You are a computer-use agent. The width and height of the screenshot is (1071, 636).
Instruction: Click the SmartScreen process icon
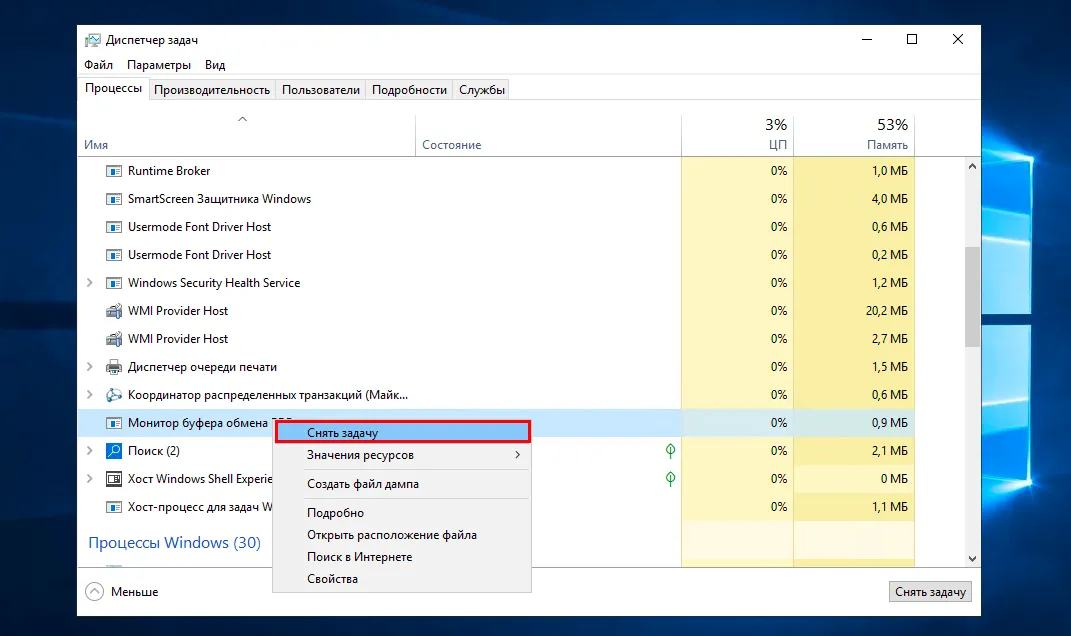pos(114,199)
